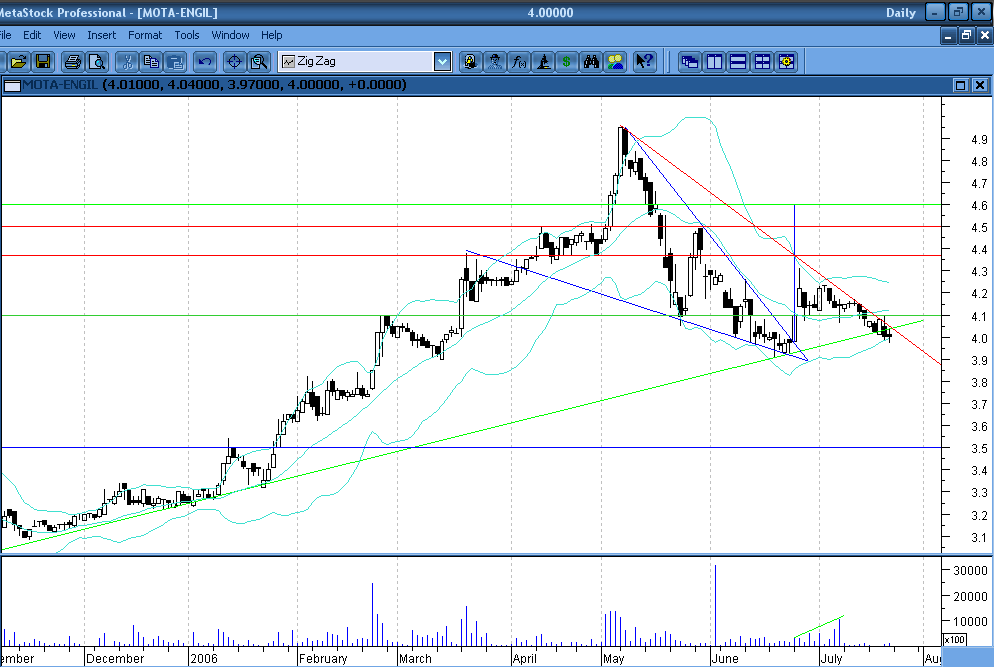
Task: Click the 10000 volume axis label
Action: 971,622
